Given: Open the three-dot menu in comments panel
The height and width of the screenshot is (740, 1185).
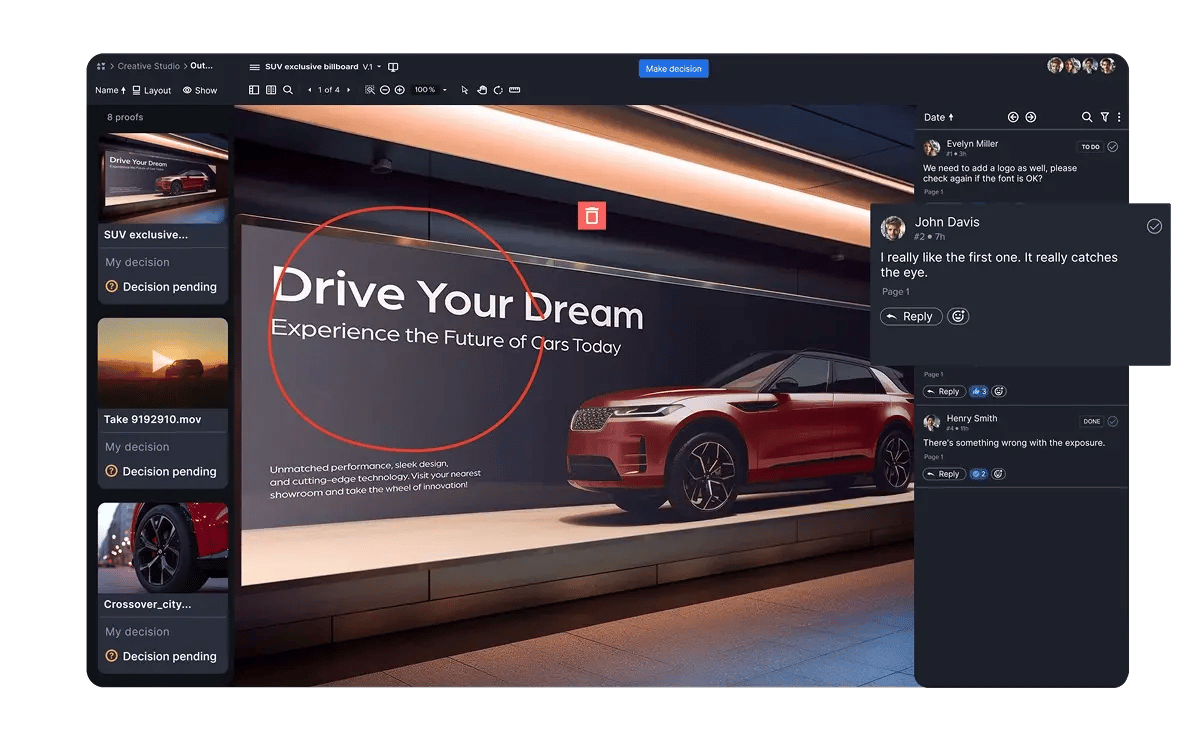Looking at the screenshot, I should (x=1119, y=117).
